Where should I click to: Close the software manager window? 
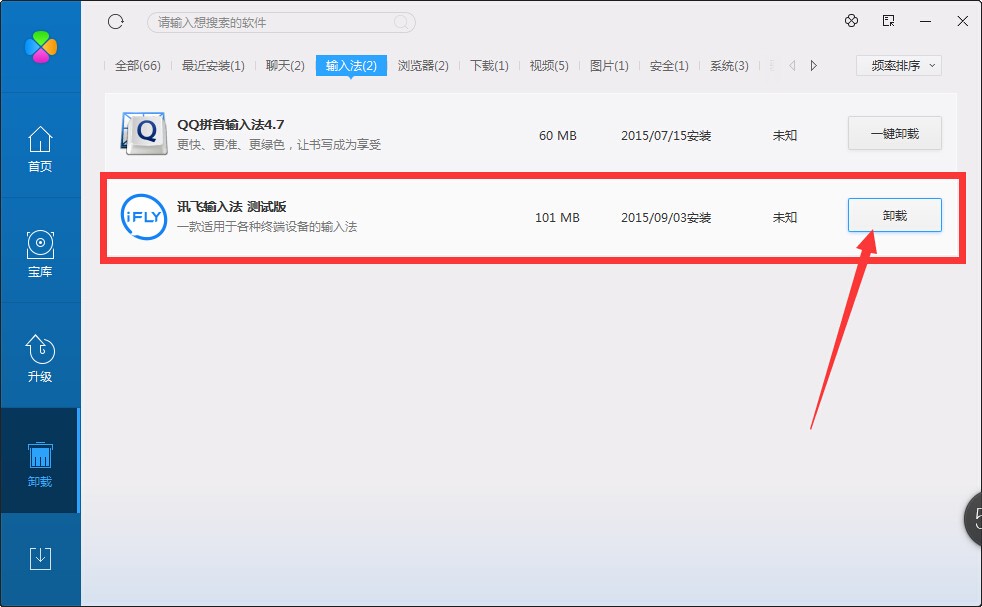pyautogui.click(x=963, y=21)
